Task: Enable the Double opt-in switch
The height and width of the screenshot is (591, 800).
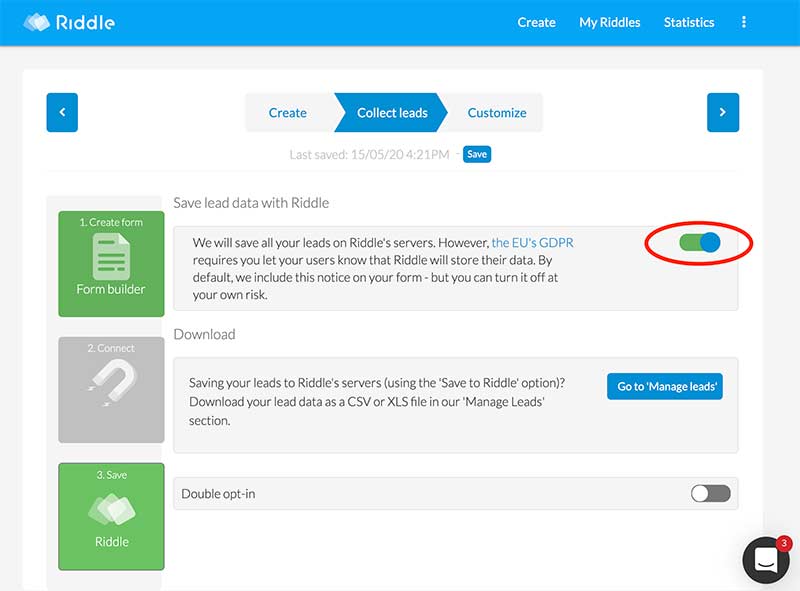Action: [x=711, y=494]
